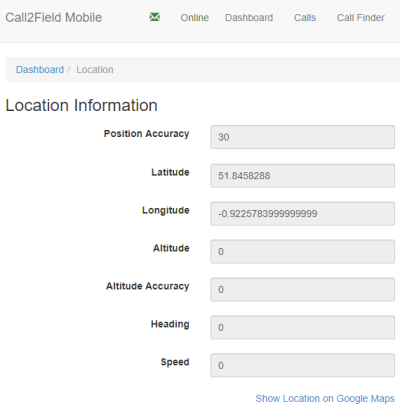Click the Speed label text

[x=175, y=362]
